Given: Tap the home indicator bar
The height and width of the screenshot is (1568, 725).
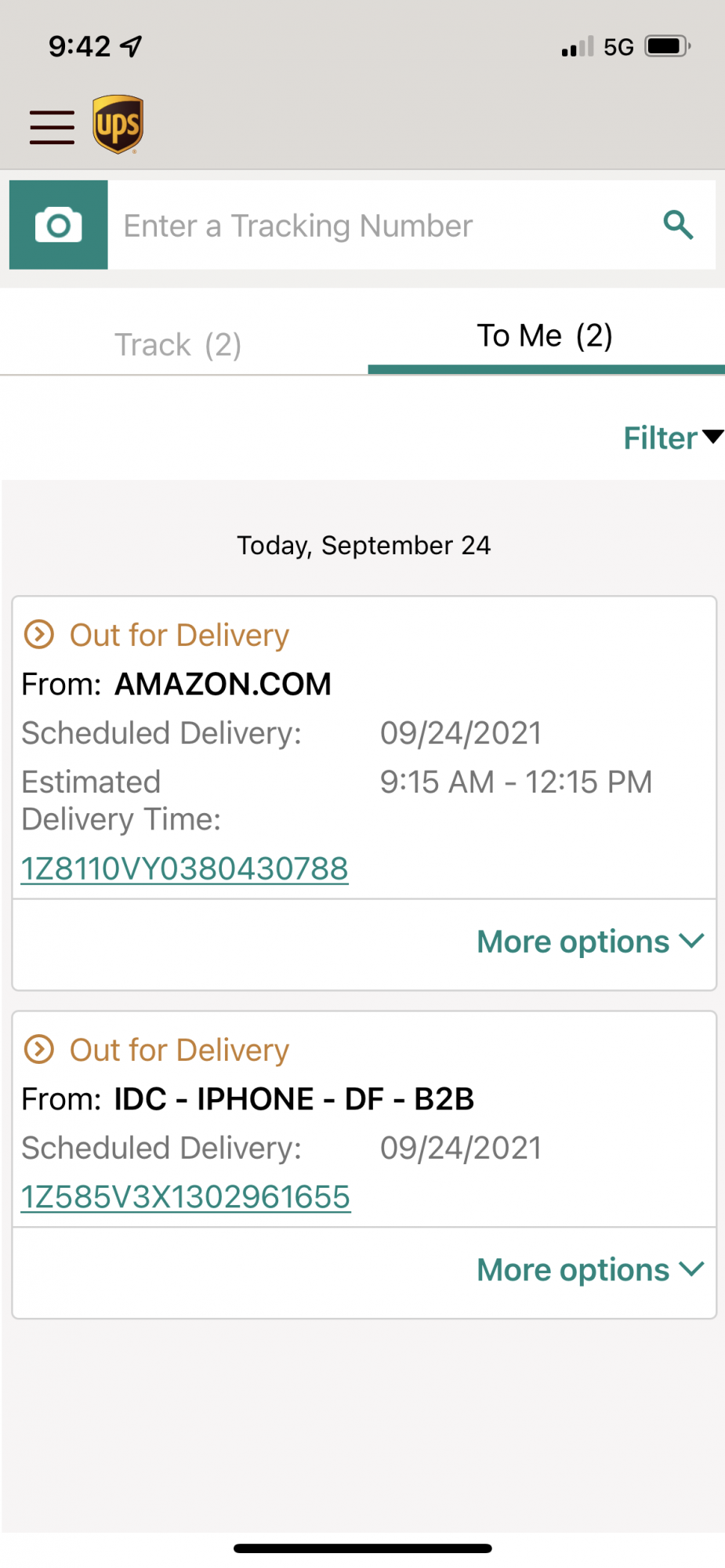Looking at the screenshot, I should [363, 1548].
